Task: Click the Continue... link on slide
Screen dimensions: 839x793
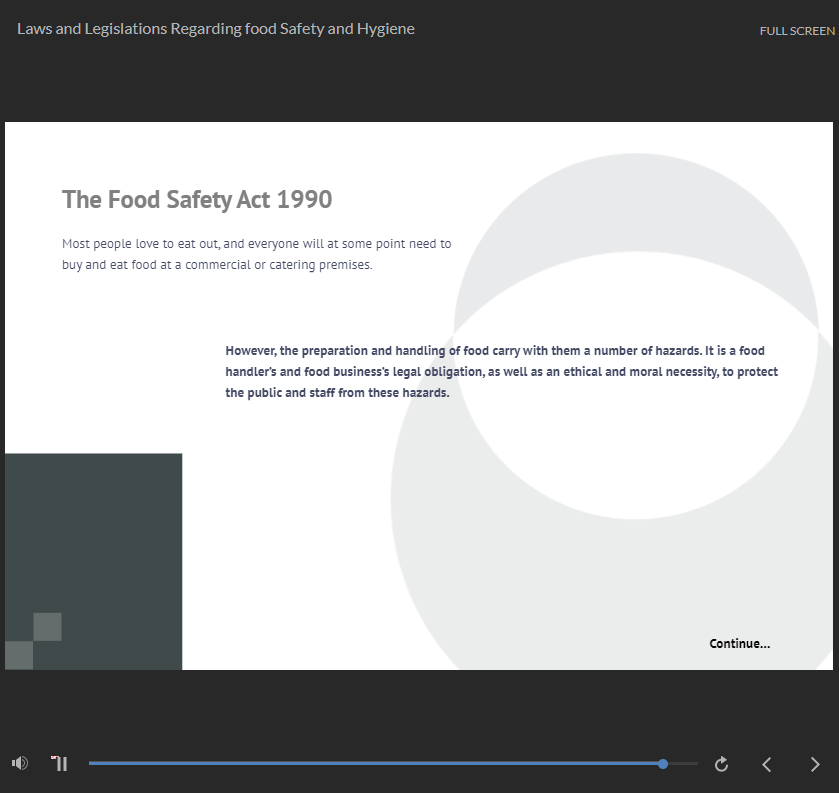Action: 739,643
